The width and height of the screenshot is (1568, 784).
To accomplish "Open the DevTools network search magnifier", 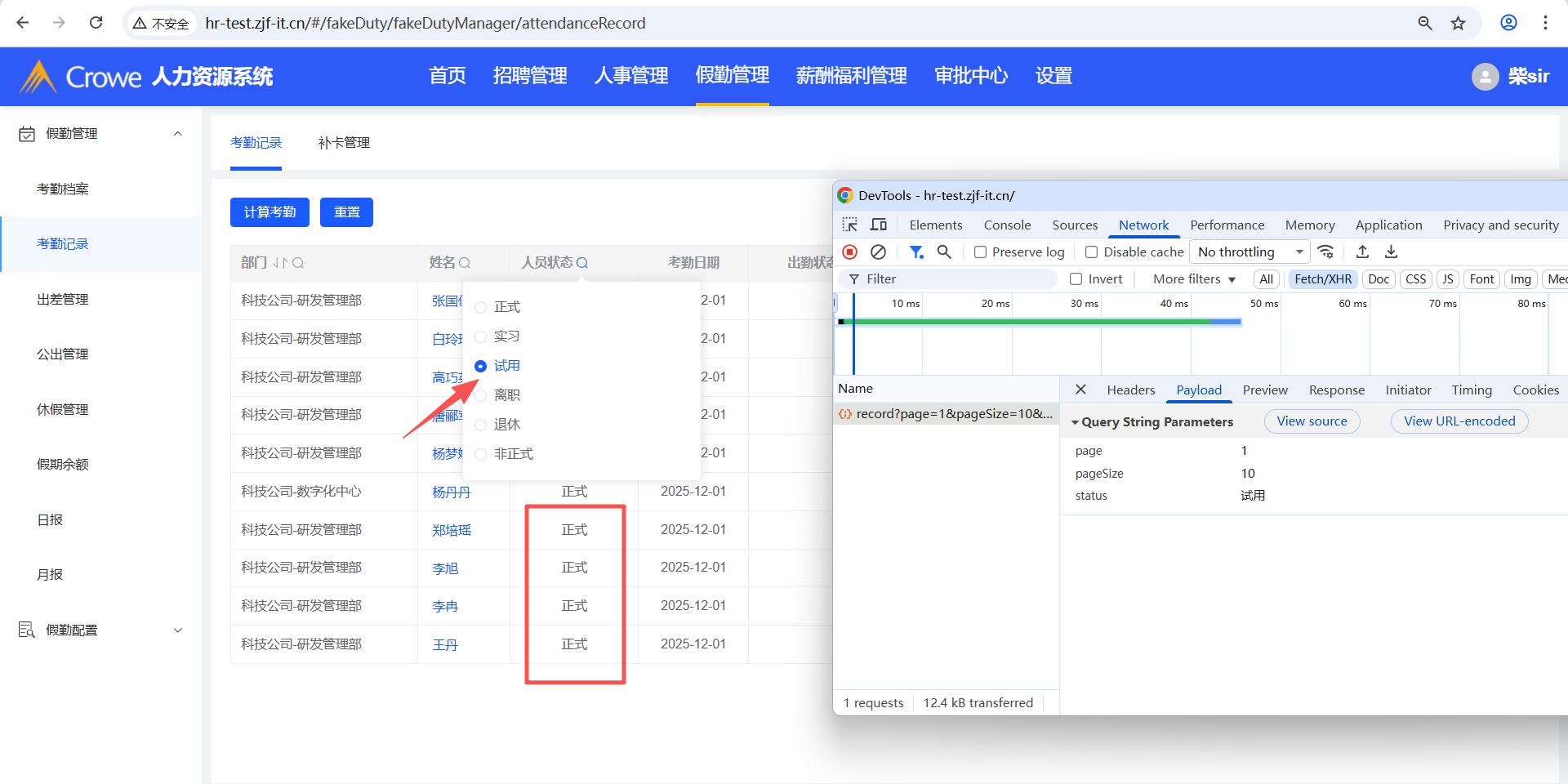I will click(x=944, y=252).
